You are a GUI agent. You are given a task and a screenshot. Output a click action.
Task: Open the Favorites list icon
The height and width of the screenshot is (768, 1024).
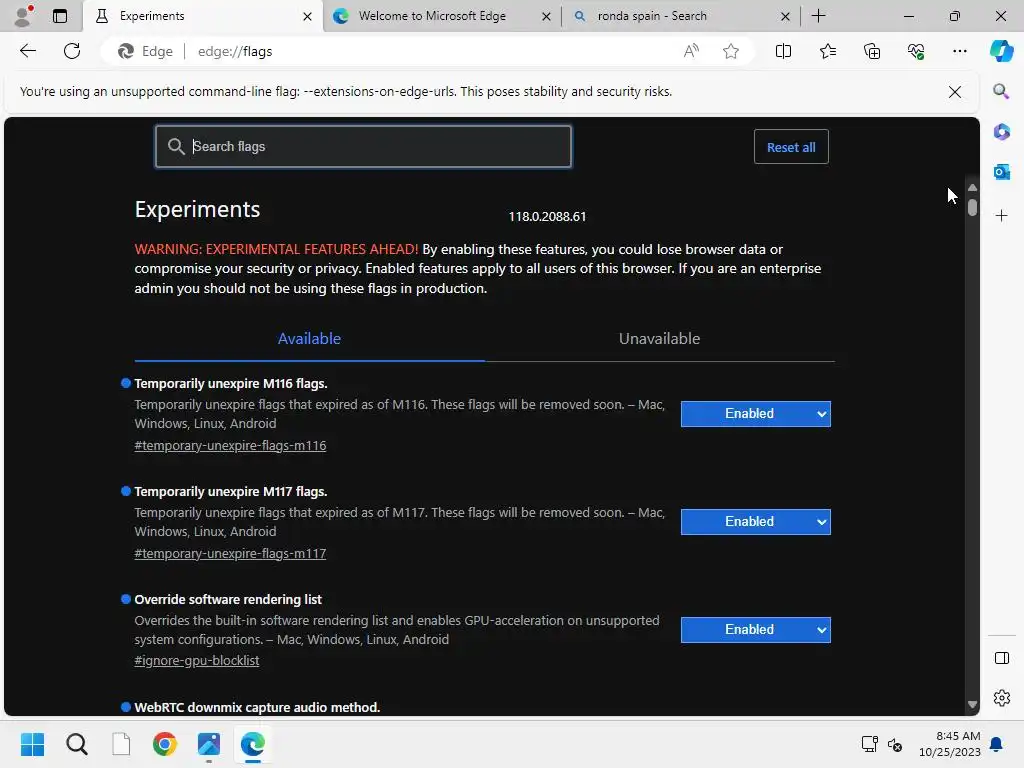coord(827,51)
